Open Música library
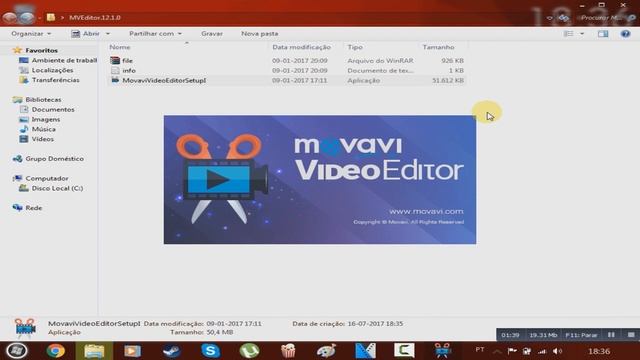640x360 pixels. [x=43, y=129]
